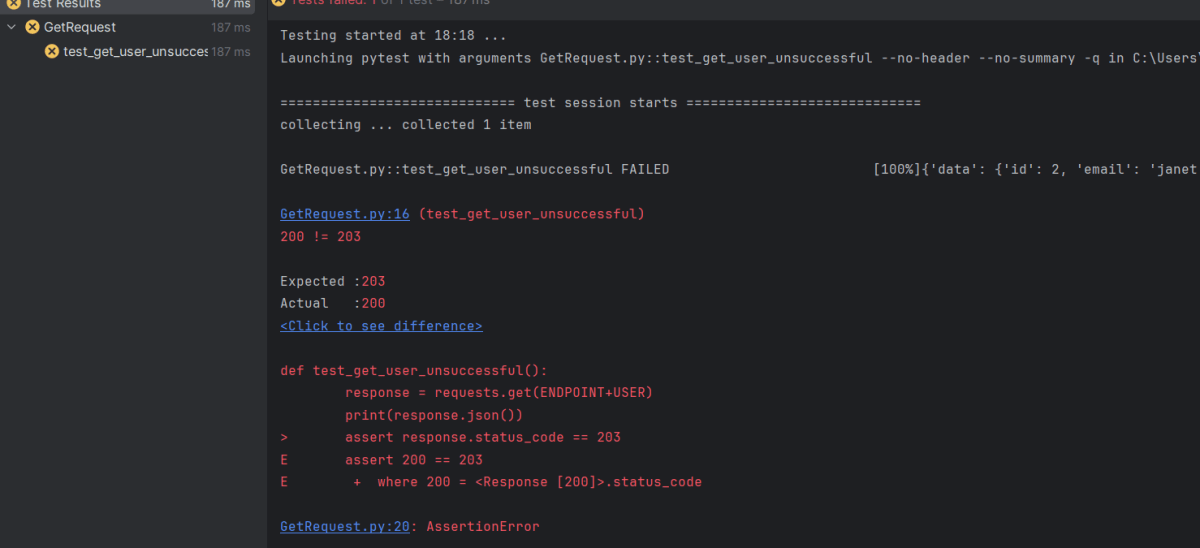
Task: Click the 187 ms duration of GetRequest
Action: tap(231, 27)
